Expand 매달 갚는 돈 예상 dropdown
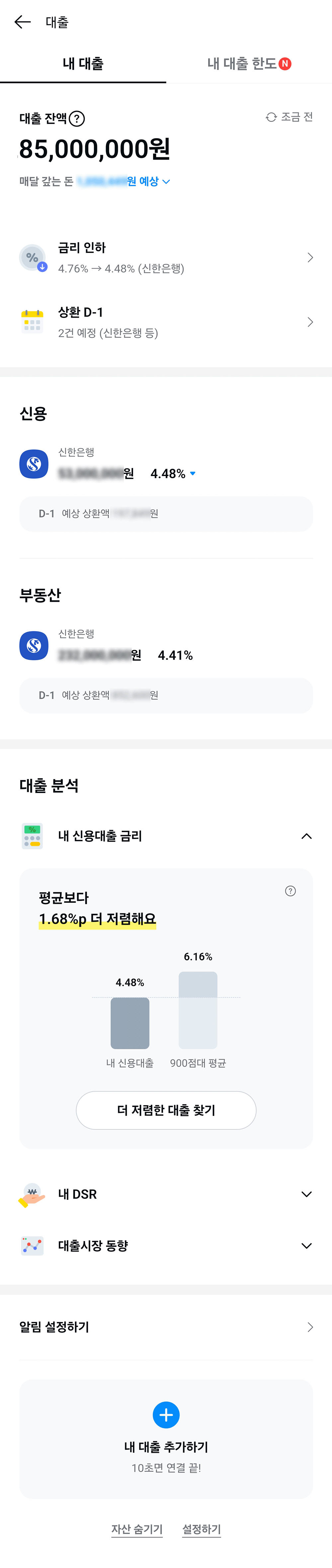 [x=166, y=181]
